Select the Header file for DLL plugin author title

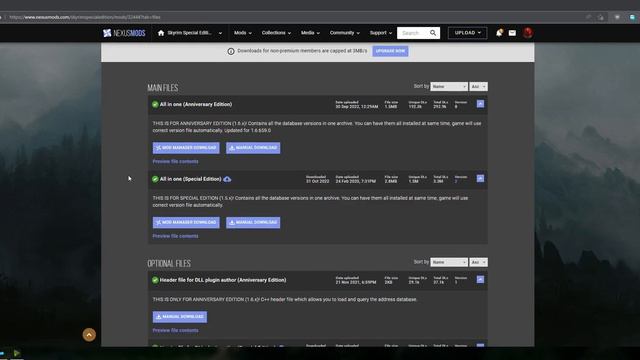223,280
